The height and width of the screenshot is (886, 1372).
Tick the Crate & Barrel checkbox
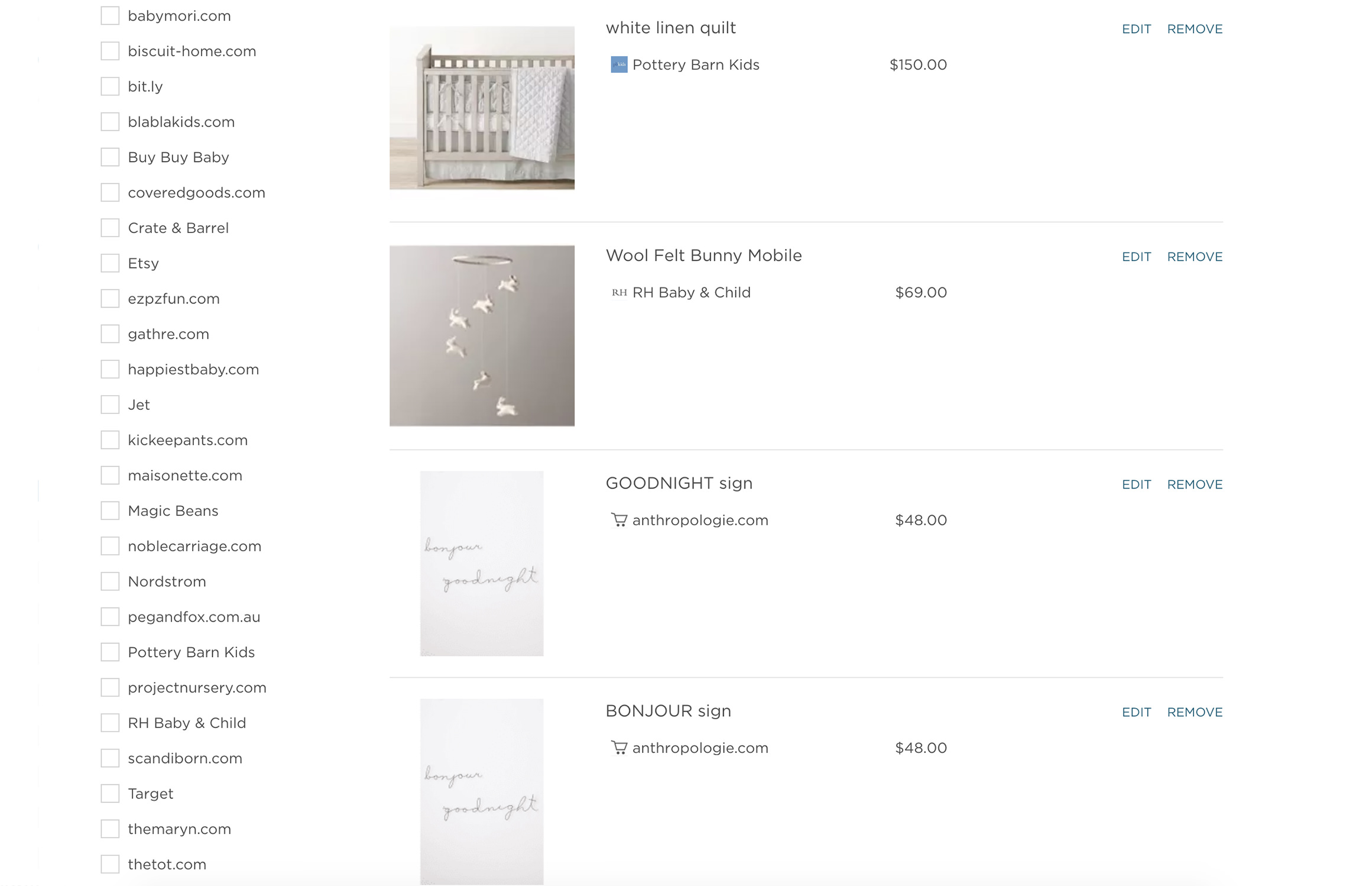click(110, 228)
